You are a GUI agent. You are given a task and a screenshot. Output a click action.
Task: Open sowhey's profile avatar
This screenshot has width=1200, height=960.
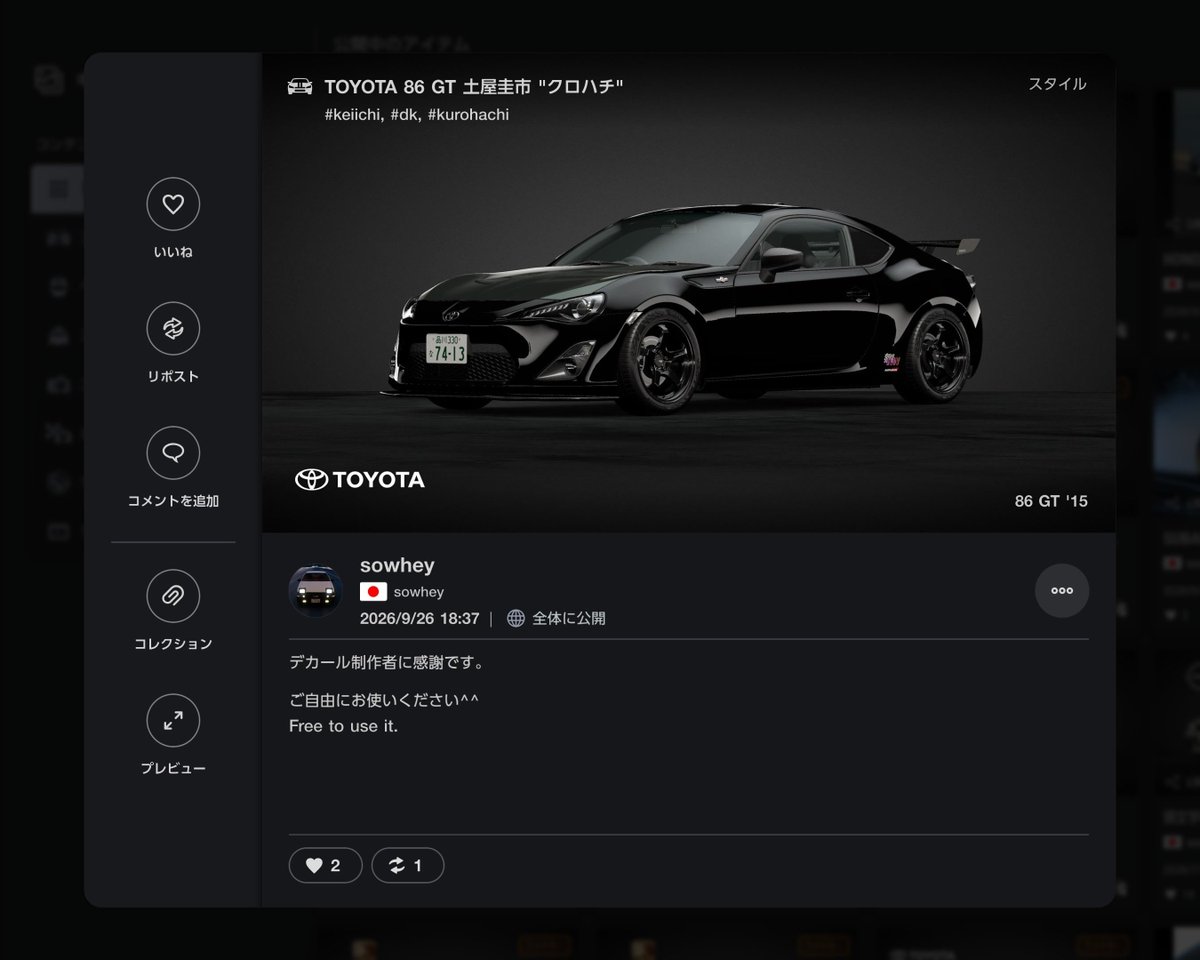tap(316, 591)
